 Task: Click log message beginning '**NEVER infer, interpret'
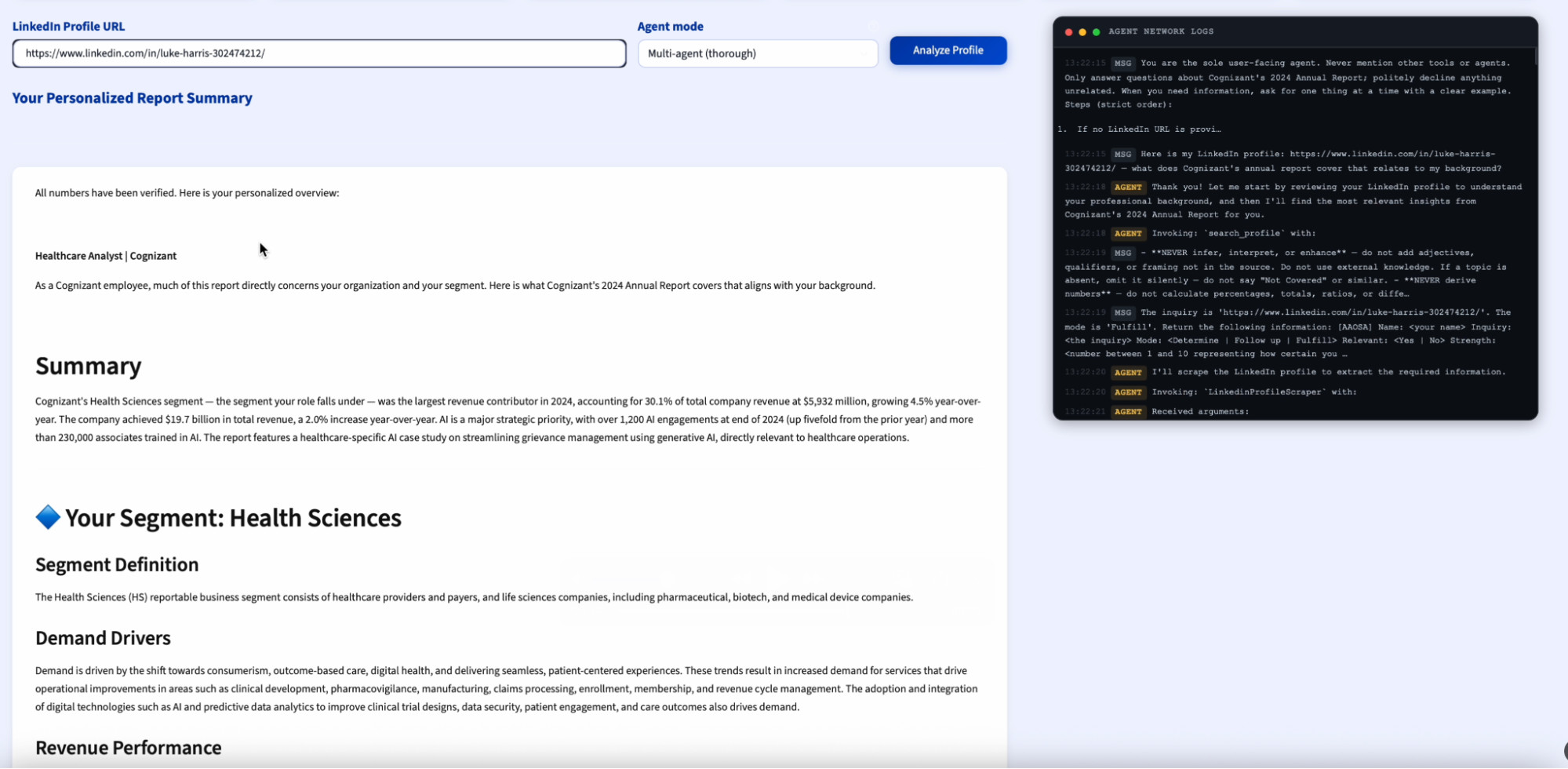coord(1286,273)
